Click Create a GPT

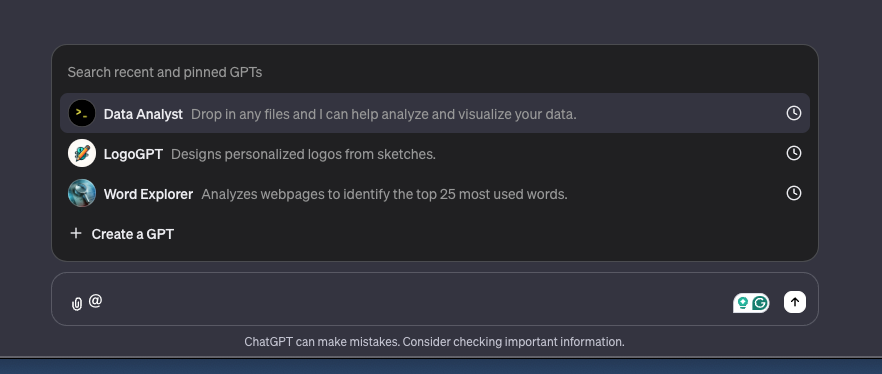[133, 234]
